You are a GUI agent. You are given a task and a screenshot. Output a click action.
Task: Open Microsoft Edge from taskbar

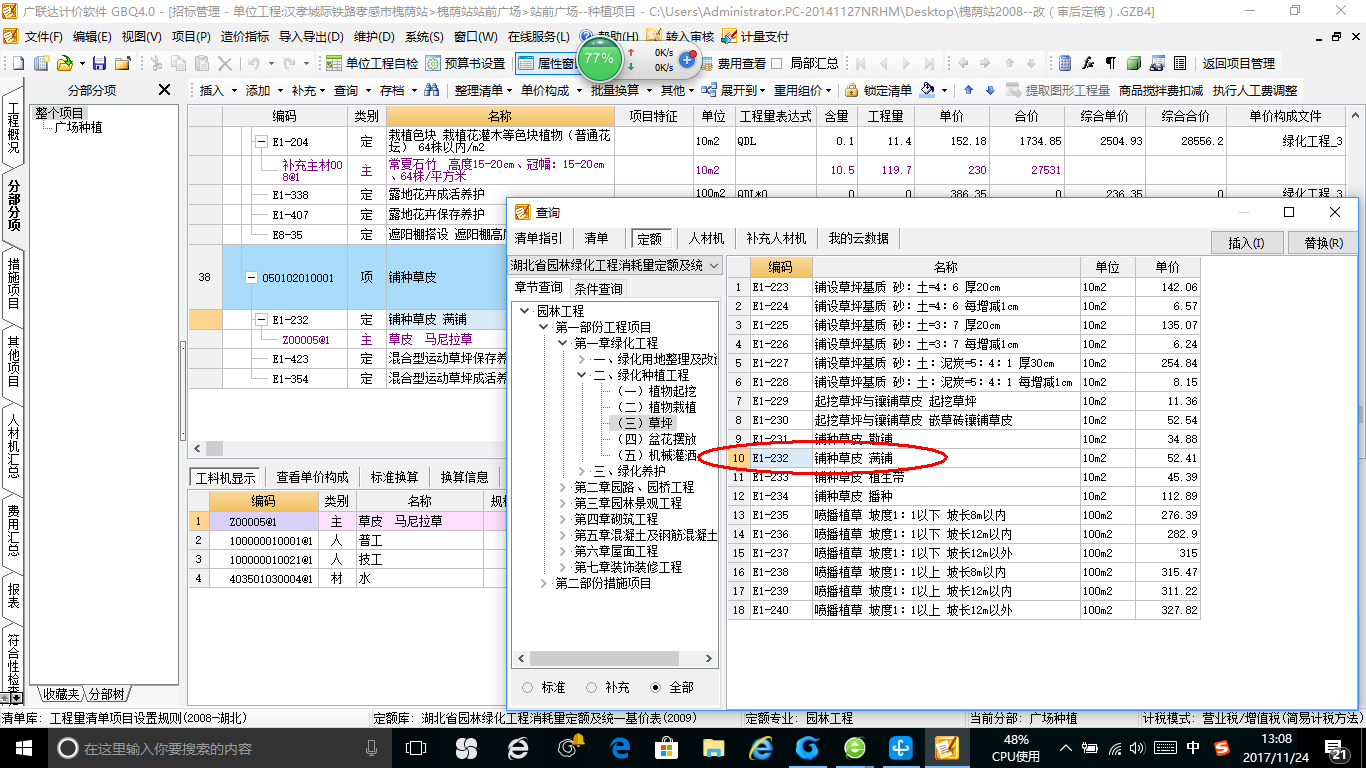[621, 748]
